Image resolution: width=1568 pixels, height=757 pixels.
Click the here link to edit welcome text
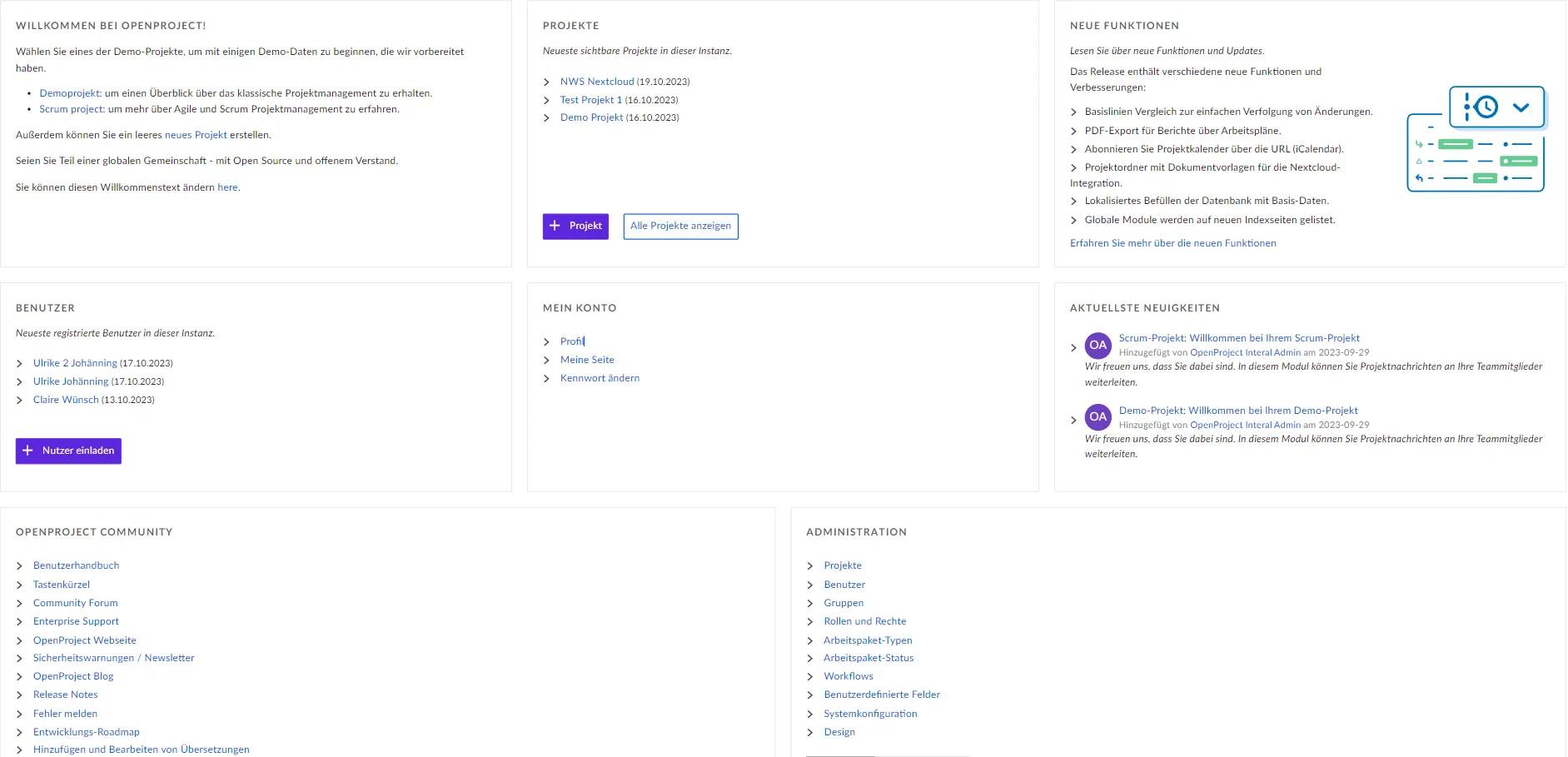[x=227, y=187]
